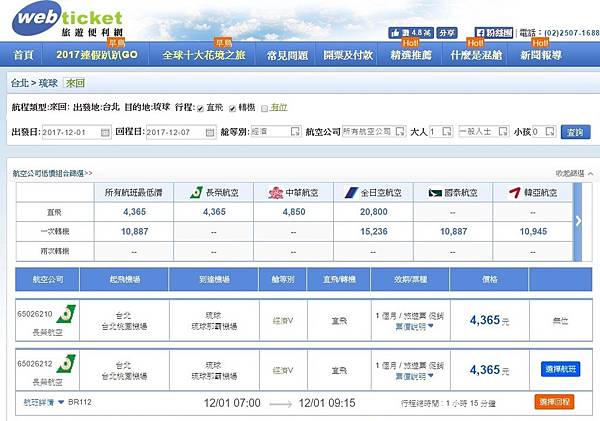600x421 pixels.
Task: Open the 2017連假趴趴GO menu
Action: coord(96,55)
